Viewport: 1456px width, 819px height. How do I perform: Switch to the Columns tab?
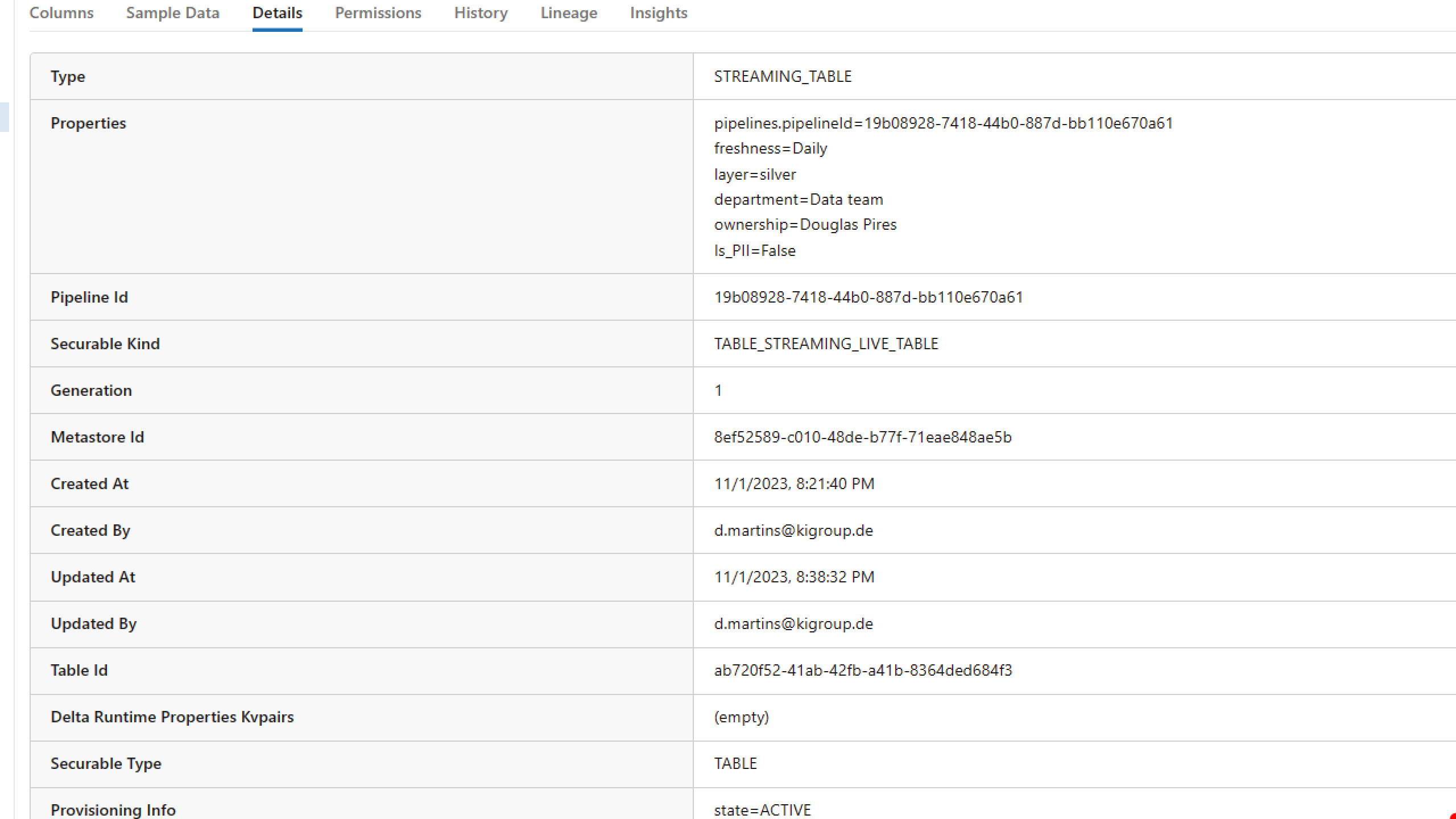point(61,13)
